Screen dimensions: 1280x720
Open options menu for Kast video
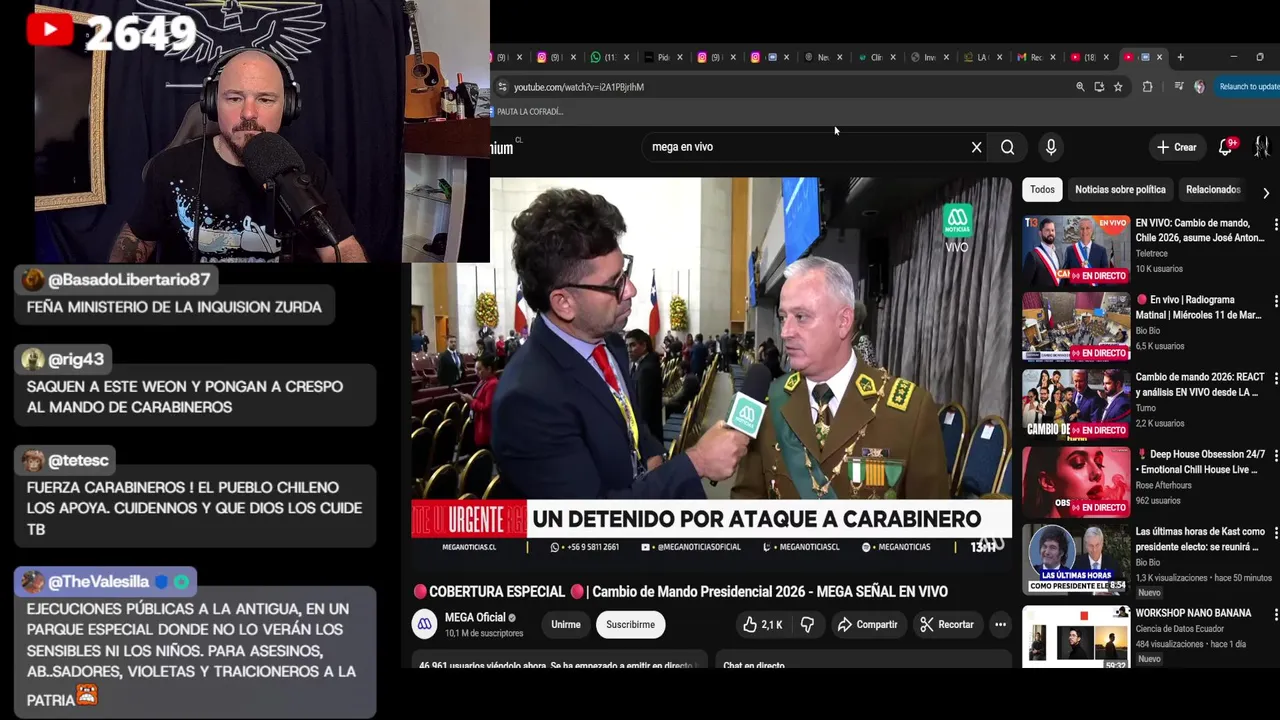tap(1275, 532)
